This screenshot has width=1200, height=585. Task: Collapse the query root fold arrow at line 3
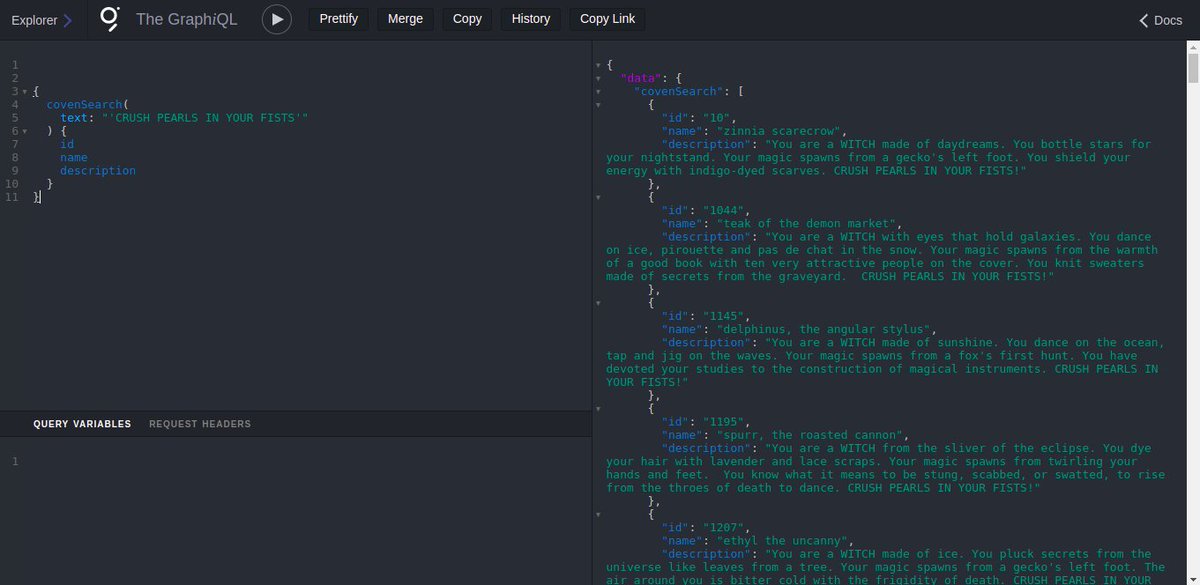click(x=25, y=91)
